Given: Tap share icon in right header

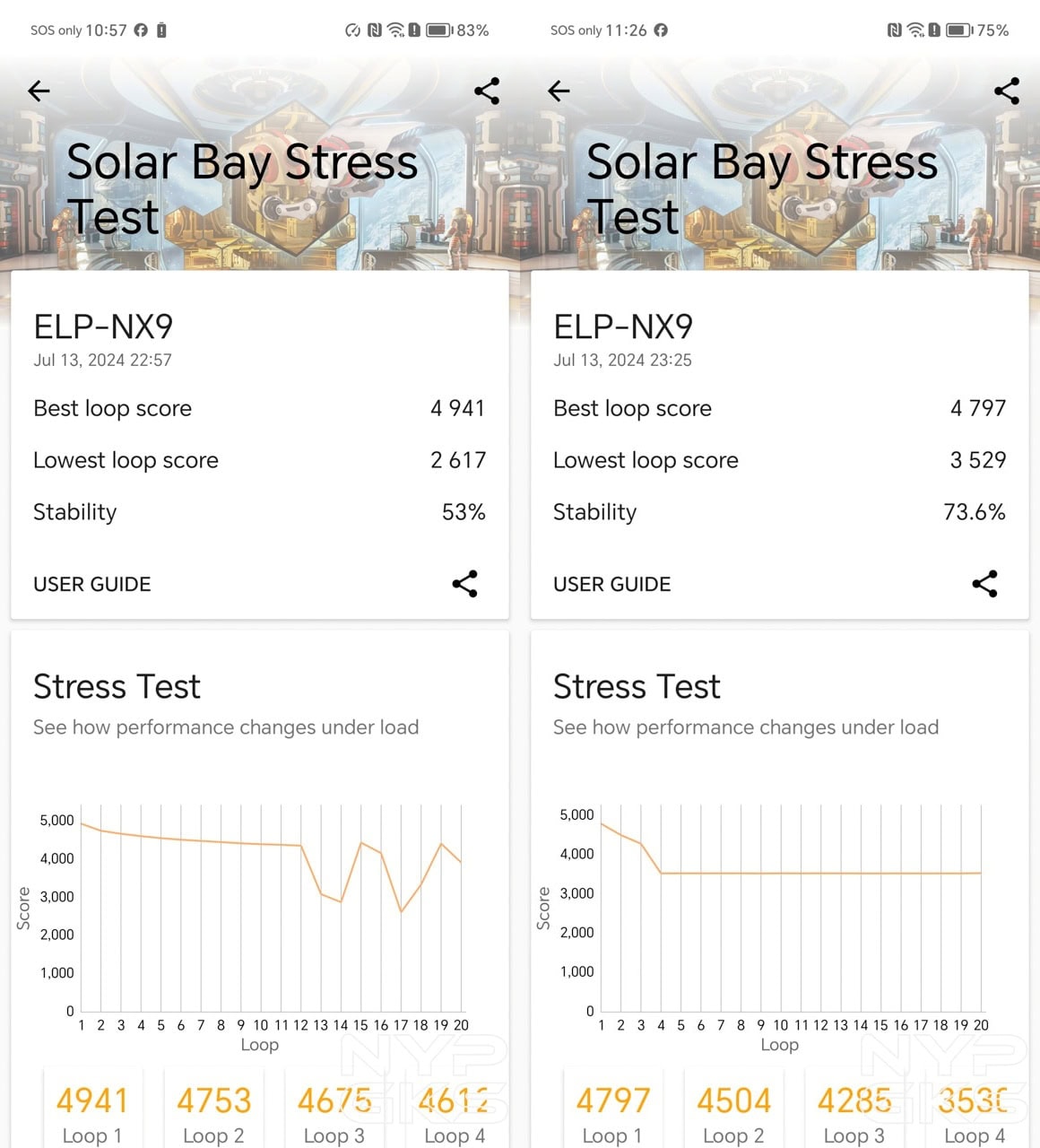Looking at the screenshot, I should click(x=1007, y=91).
